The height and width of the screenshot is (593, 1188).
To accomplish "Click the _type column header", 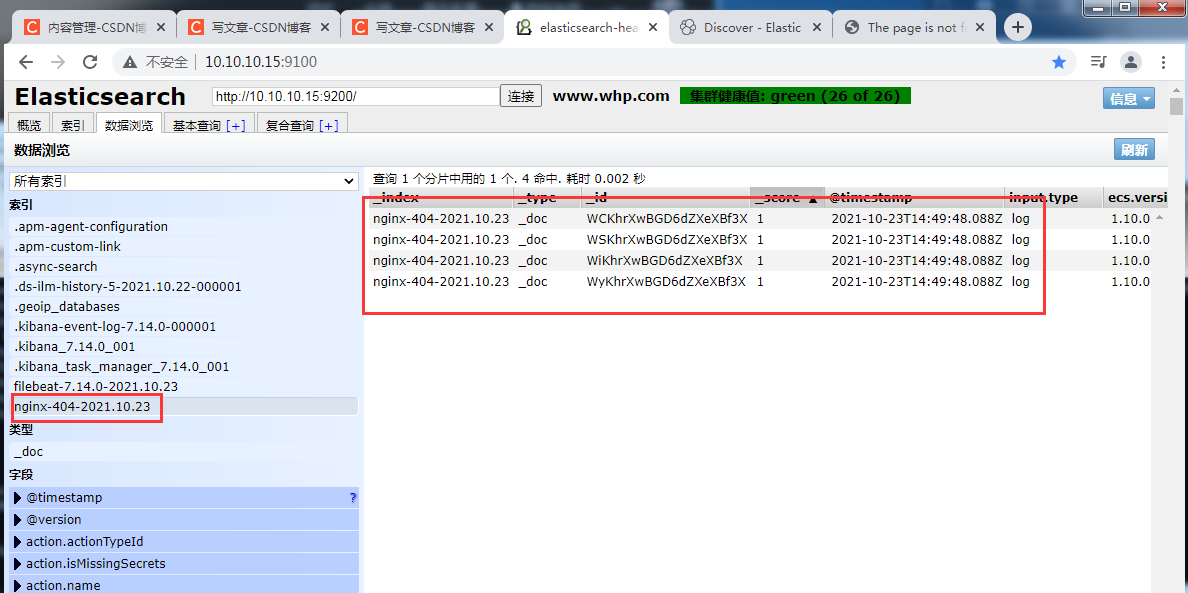I will (x=548, y=198).
